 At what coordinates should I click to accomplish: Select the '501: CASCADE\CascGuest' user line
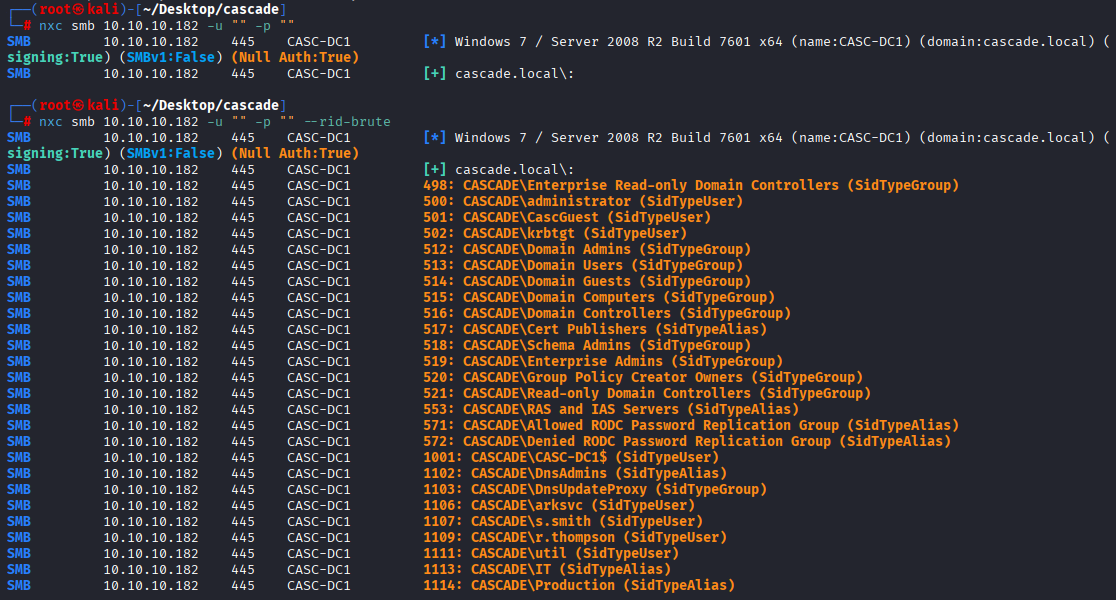[567, 217]
